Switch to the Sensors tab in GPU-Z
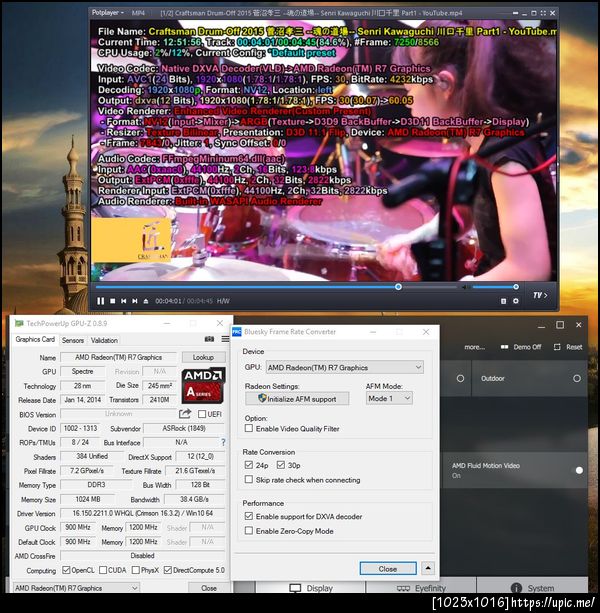Screen dimensions: 600x613 click(x=73, y=340)
